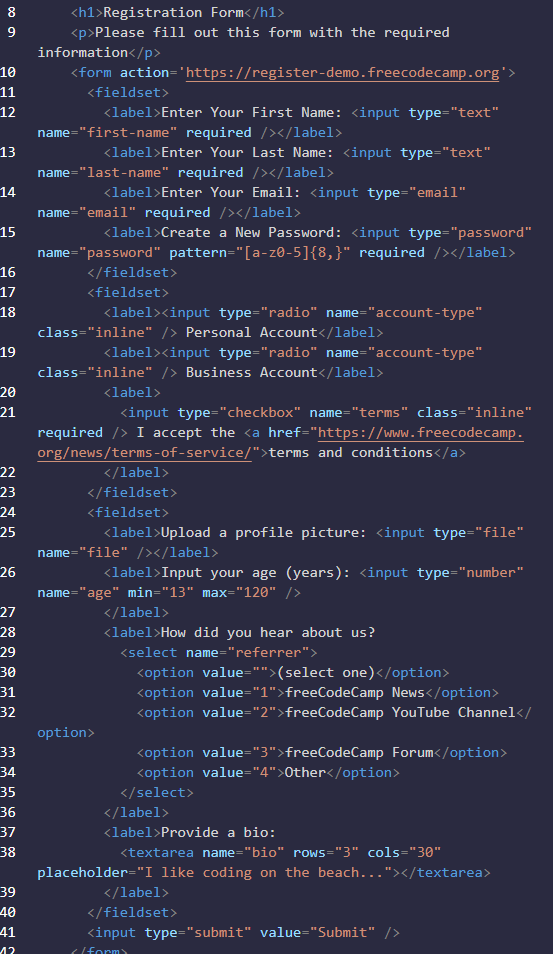Click the "terms and conditions" anchor text

(350, 453)
